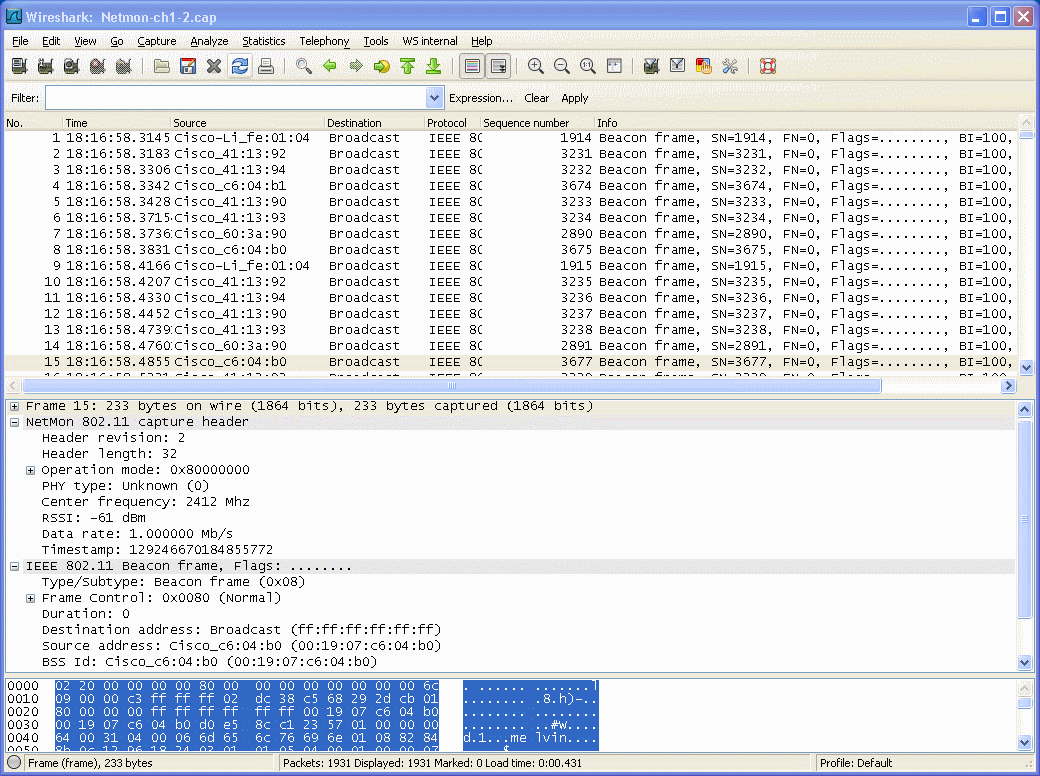This screenshot has height=776, width=1040.
Task: Open the Edit menu
Action: pos(51,41)
